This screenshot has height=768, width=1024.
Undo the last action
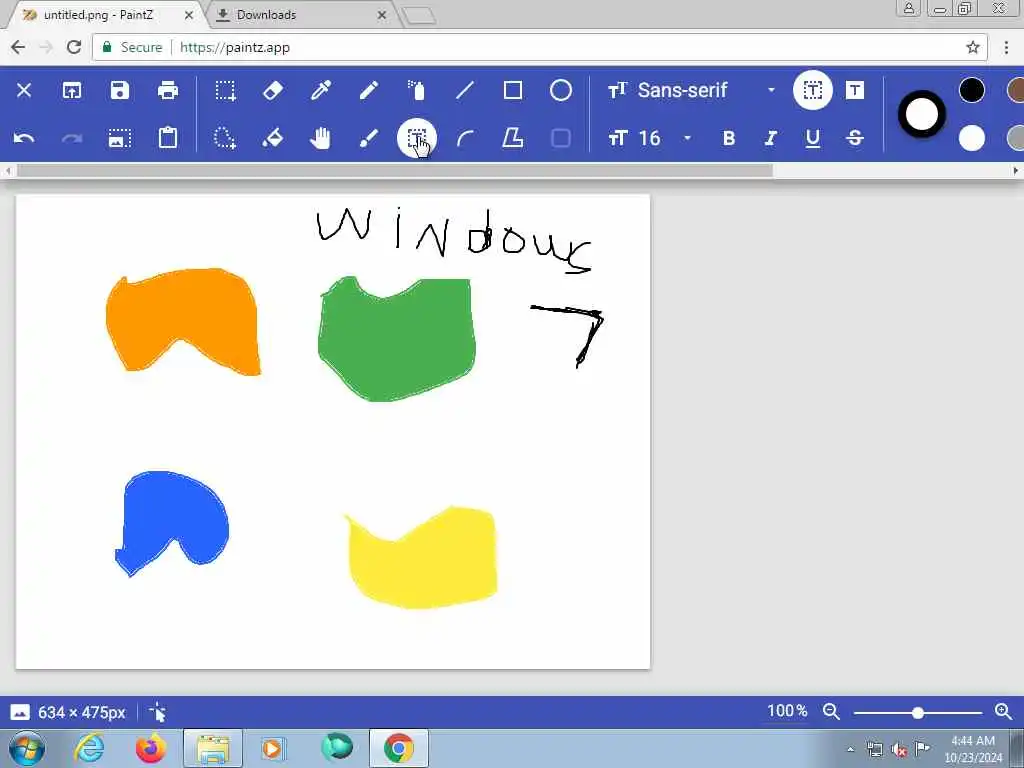[x=24, y=138]
